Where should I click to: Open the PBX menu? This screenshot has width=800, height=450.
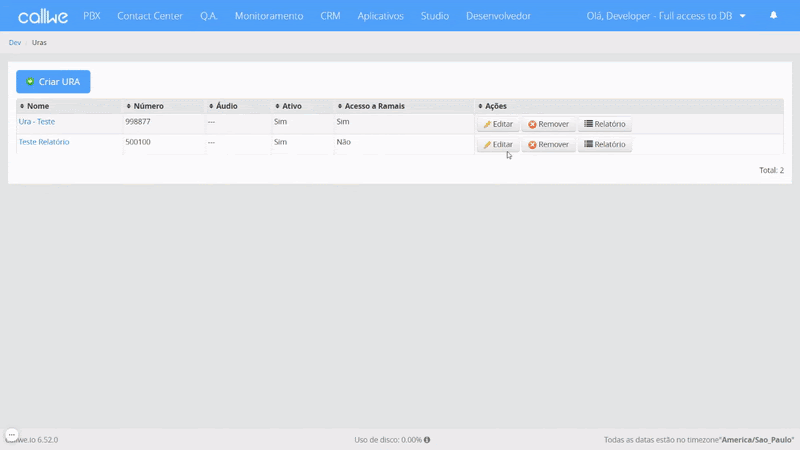pos(92,16)
